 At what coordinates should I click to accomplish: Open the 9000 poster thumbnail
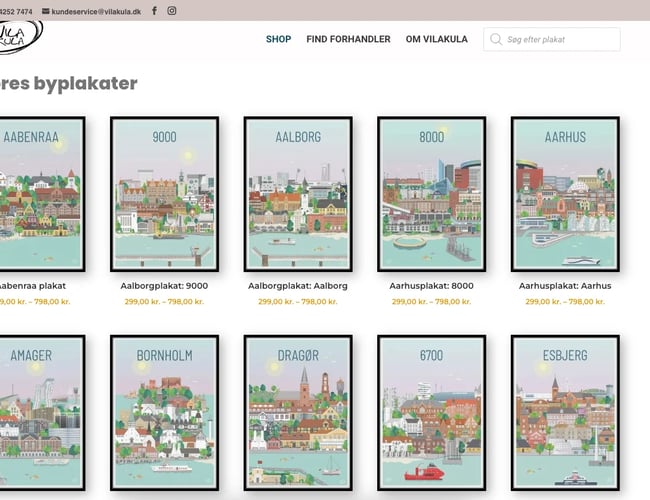(x=165, y=194)
